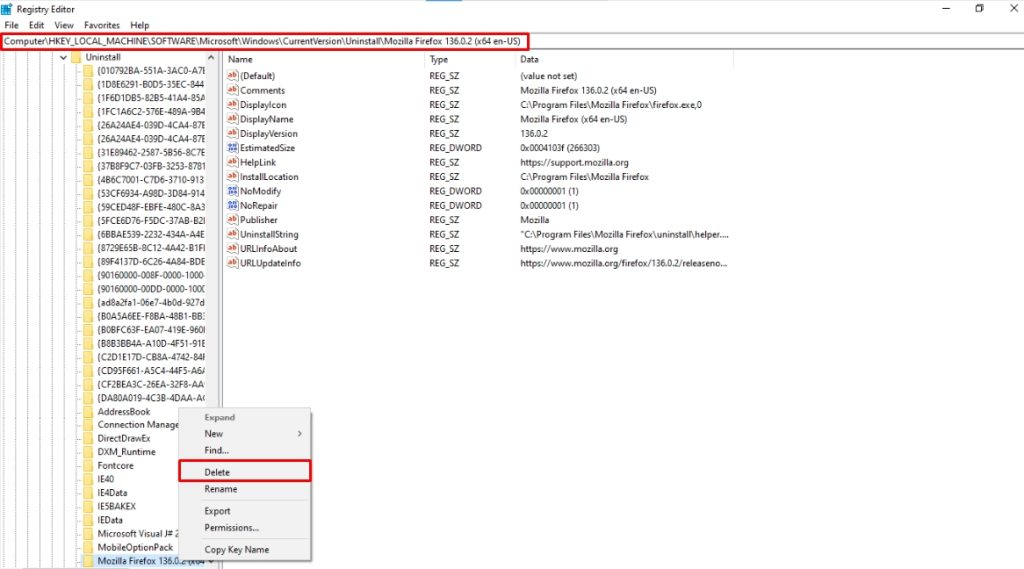Click the string icon next to Publisher
This screenshot has width=1024, height=569.
(x=232, y=219)
